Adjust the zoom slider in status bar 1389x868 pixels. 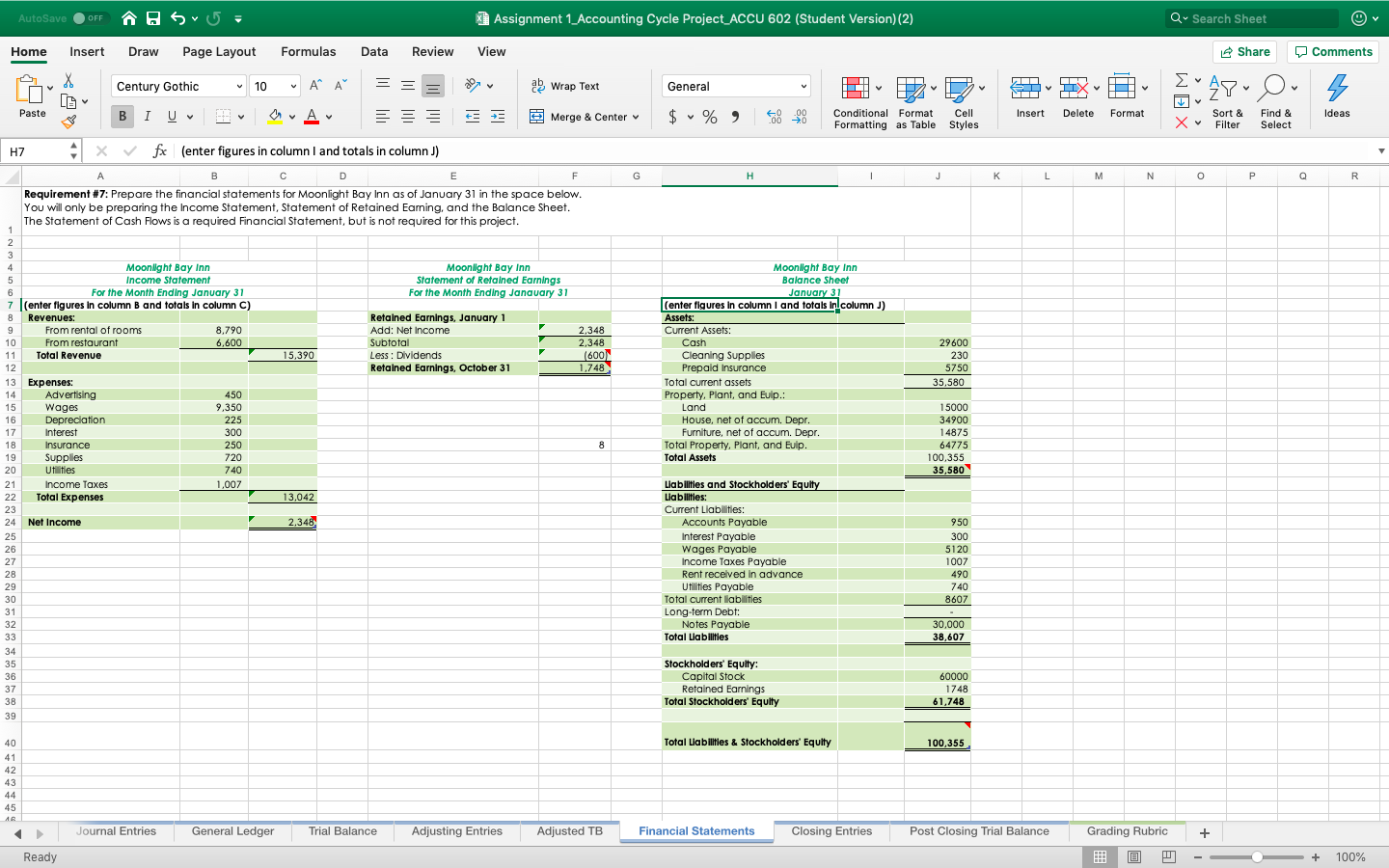1257,856
